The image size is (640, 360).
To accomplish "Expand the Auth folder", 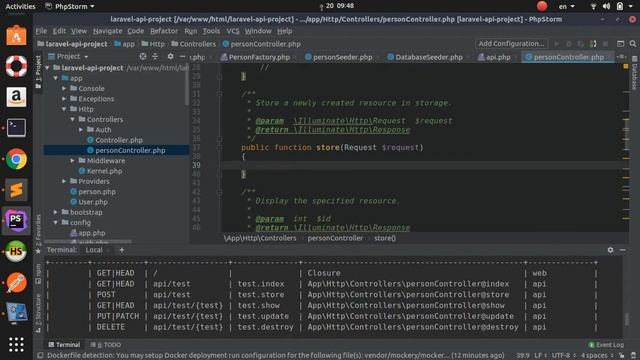I will 81,129.
